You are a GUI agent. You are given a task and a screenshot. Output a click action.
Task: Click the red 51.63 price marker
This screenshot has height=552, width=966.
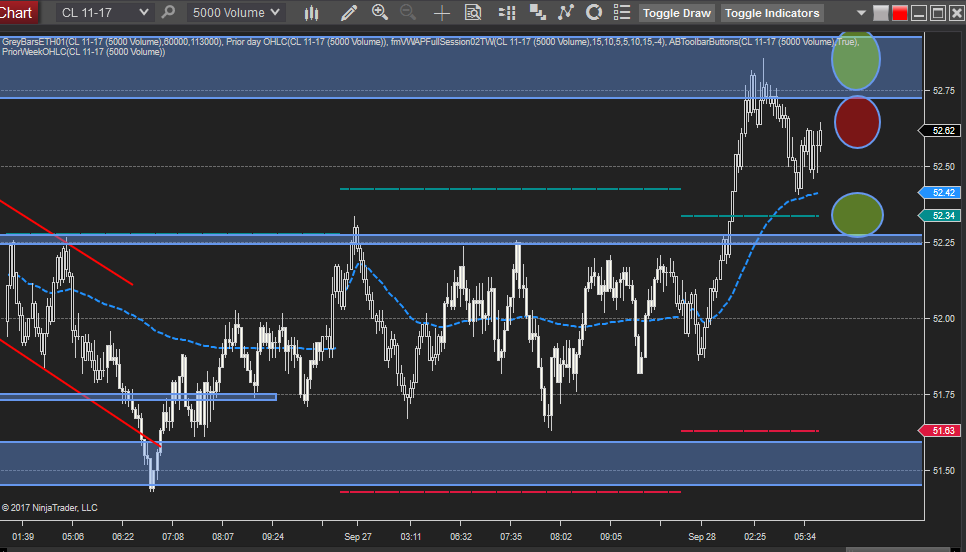[x=939, y=431]
